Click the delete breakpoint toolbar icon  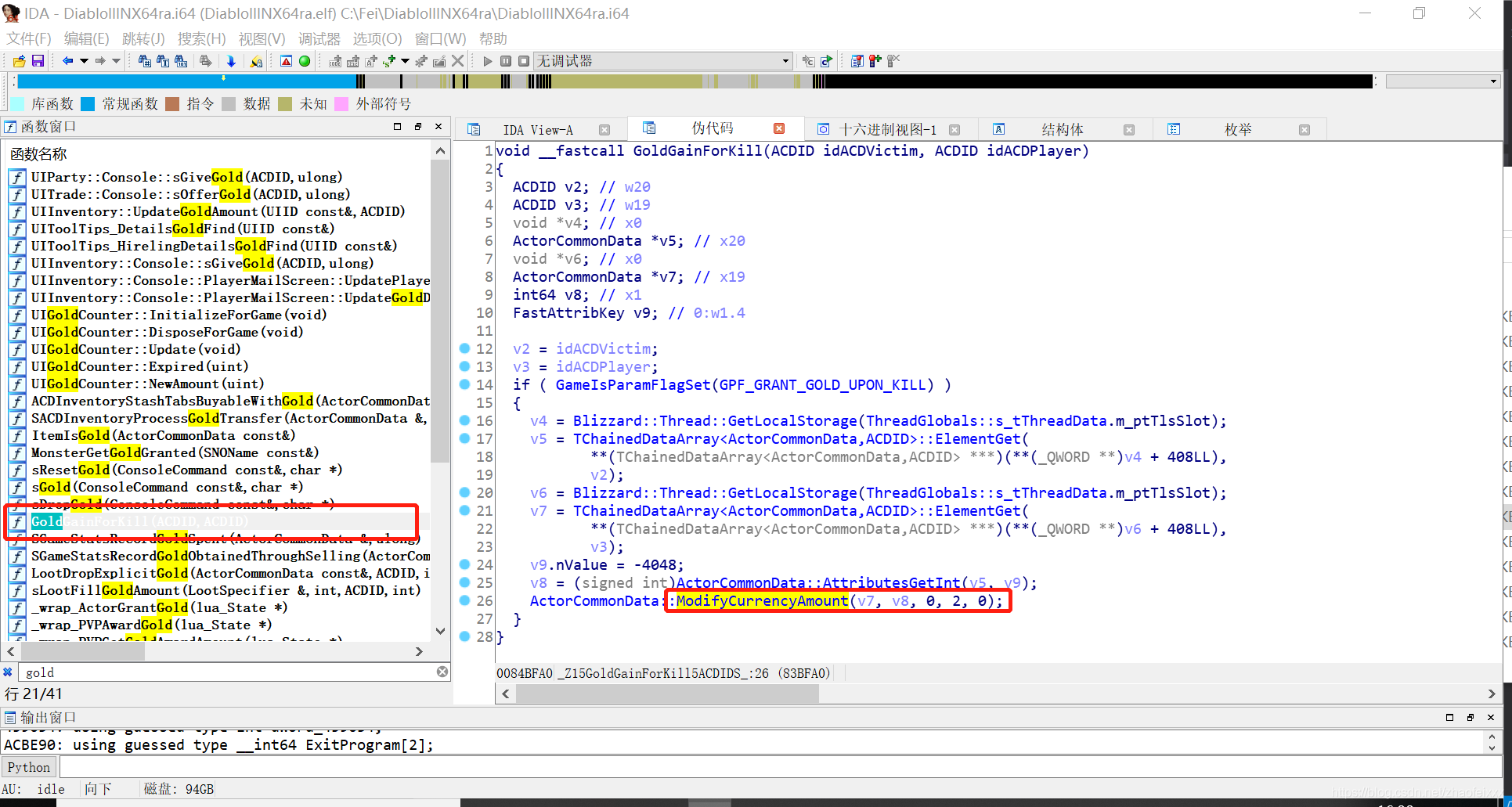893,61
